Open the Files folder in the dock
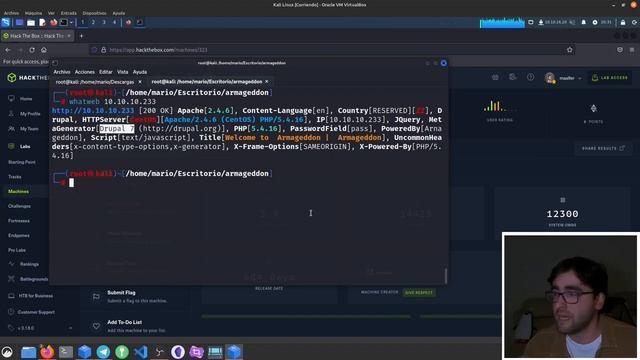Screen dimensions: 640x360 coord(28,351)
